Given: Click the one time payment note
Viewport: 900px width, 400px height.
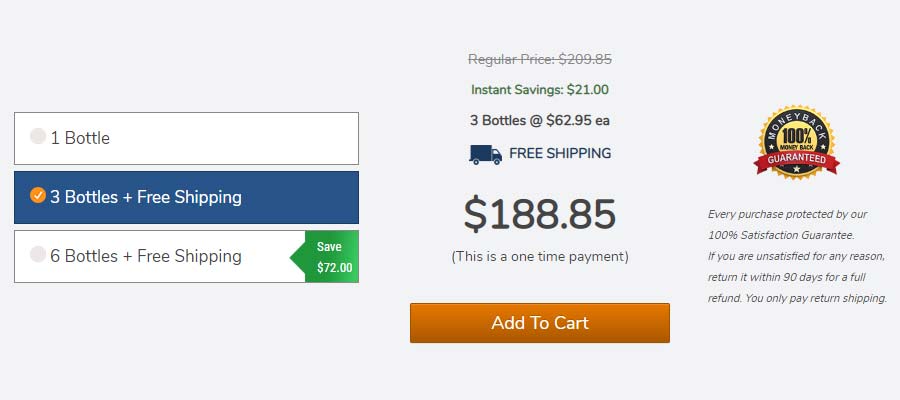Looking at the screenshot, I should pos(540,257).
